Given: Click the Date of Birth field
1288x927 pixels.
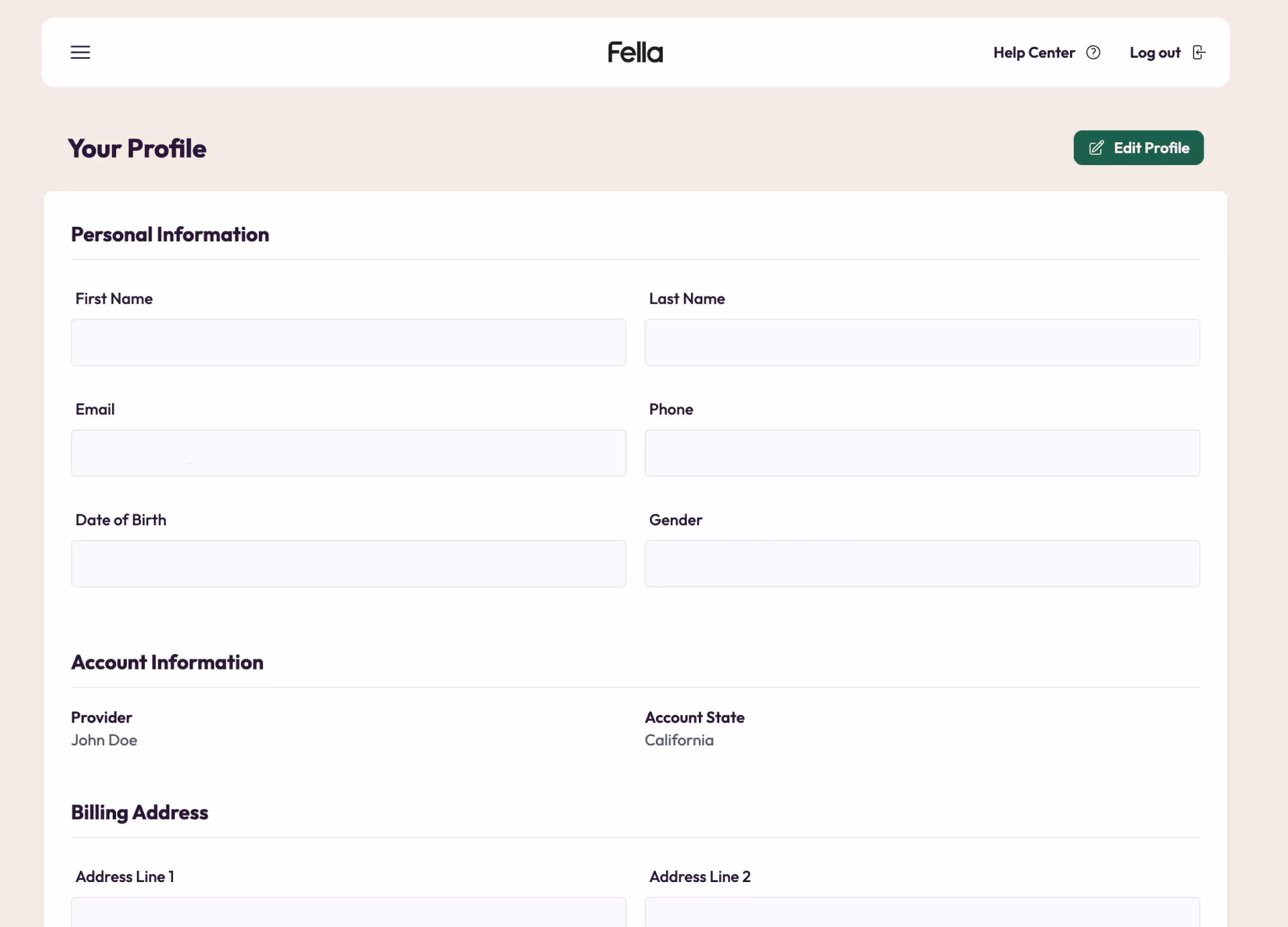Looking at the screenshot, I should point(349,563).
